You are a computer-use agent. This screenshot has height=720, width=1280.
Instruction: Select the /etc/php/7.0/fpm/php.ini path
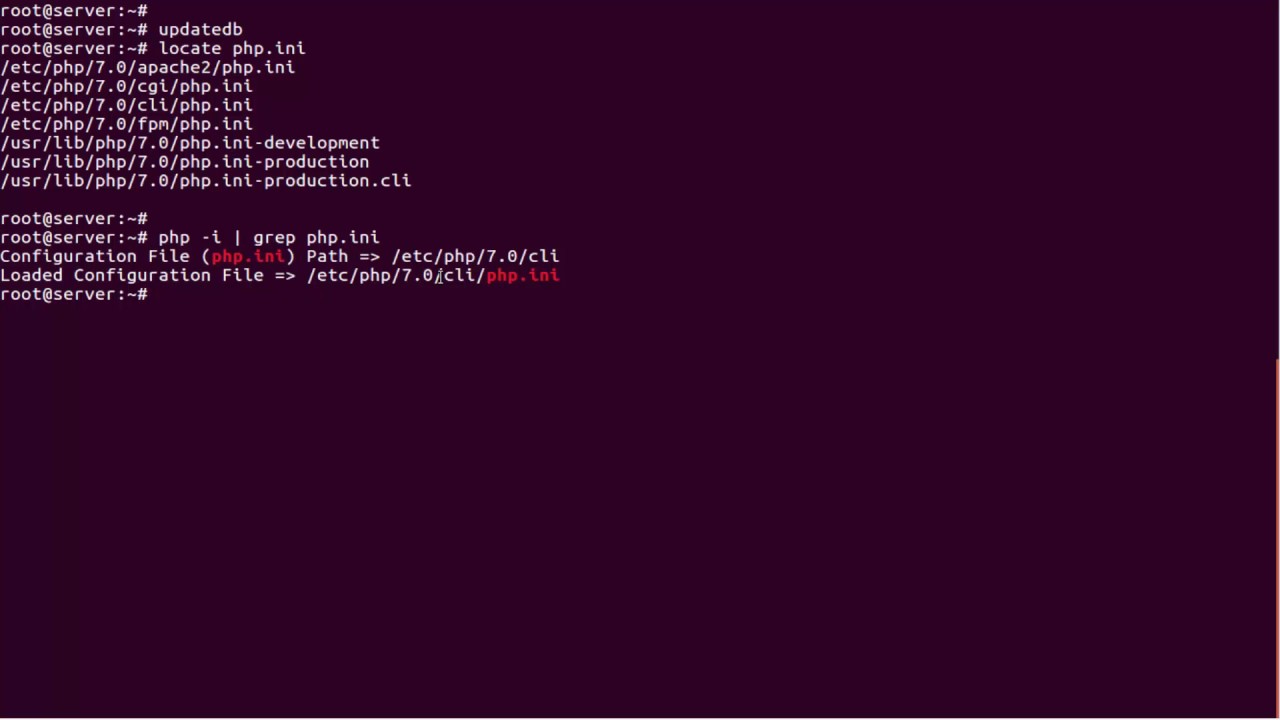pos(126,124)
